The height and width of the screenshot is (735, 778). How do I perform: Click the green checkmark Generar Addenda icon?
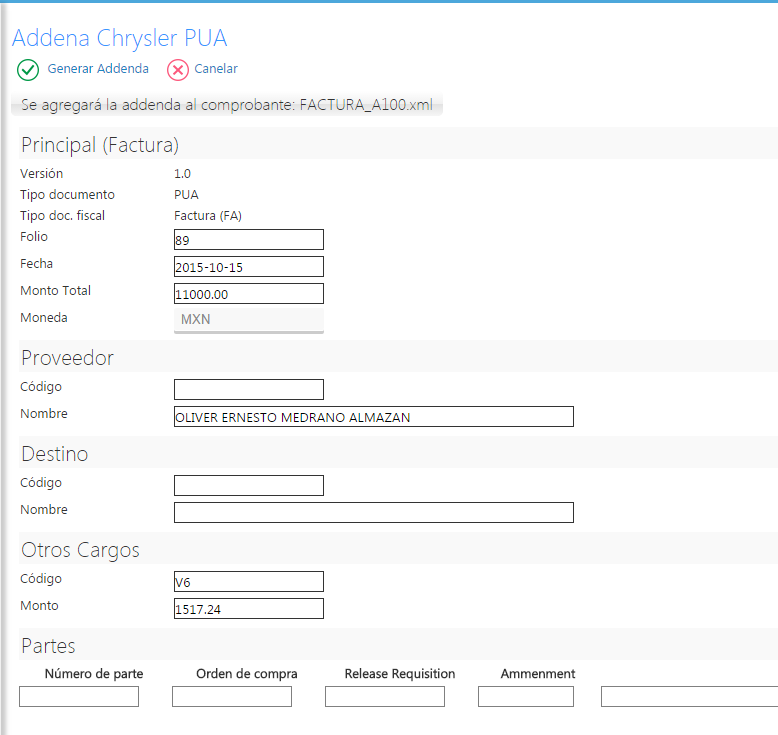click(28, 70)
